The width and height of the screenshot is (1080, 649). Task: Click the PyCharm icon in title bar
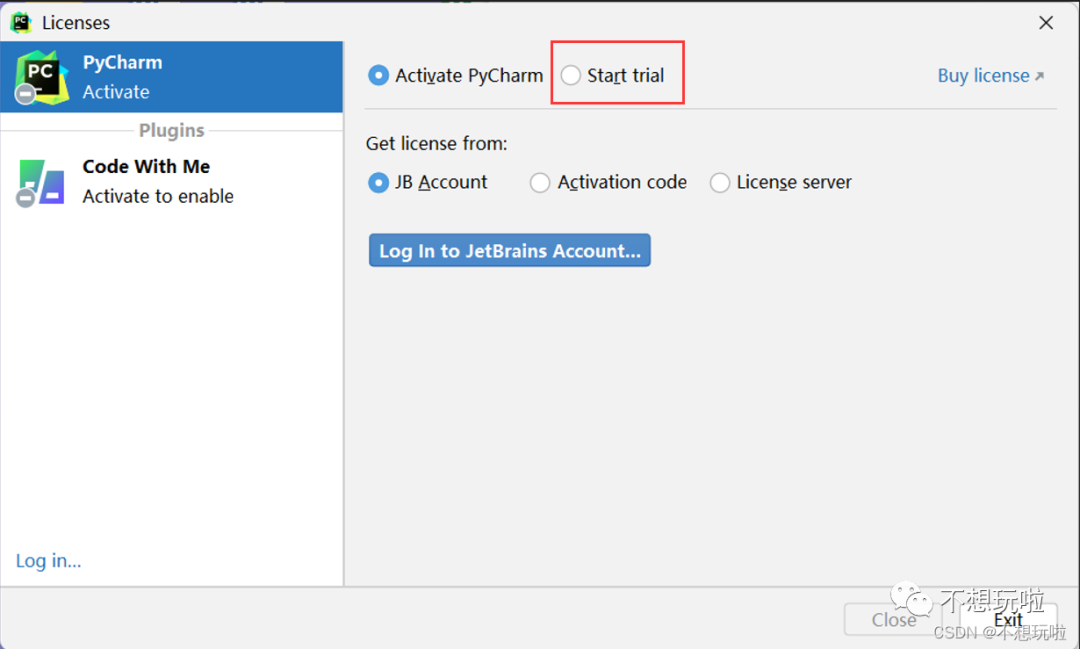point(21,23)
